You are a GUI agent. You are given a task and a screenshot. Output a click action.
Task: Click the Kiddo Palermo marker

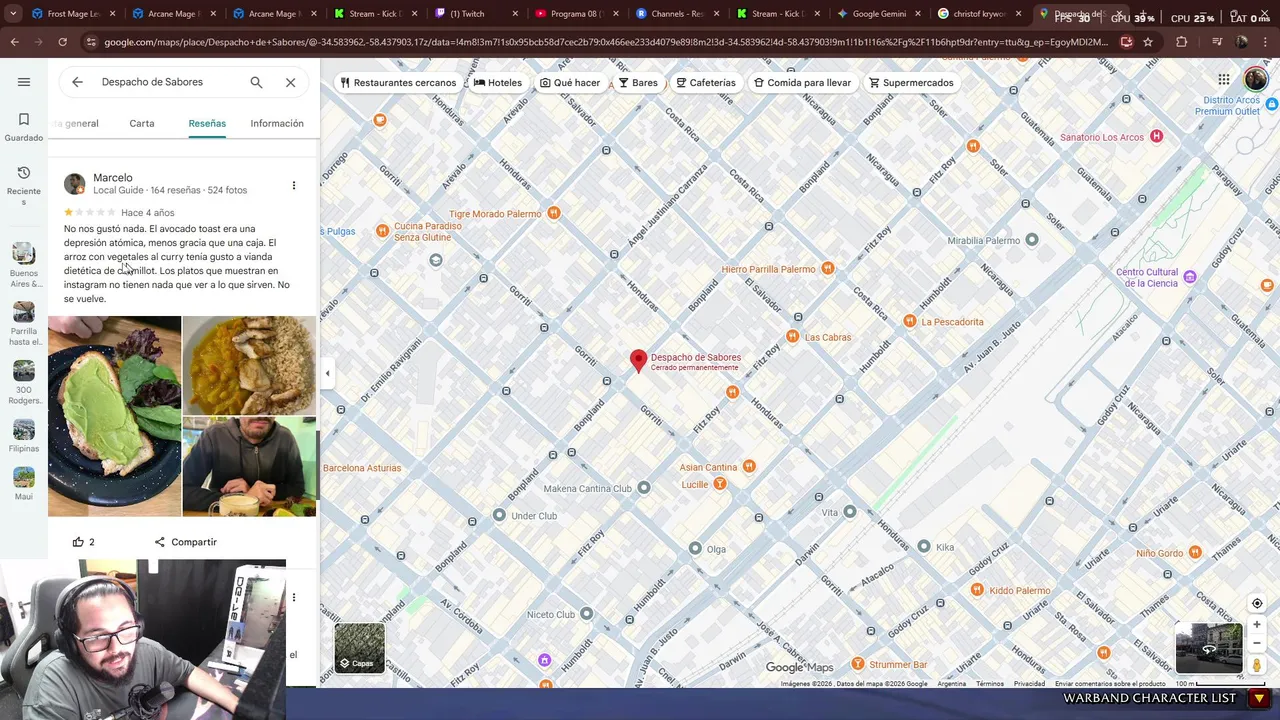(977, 590)
